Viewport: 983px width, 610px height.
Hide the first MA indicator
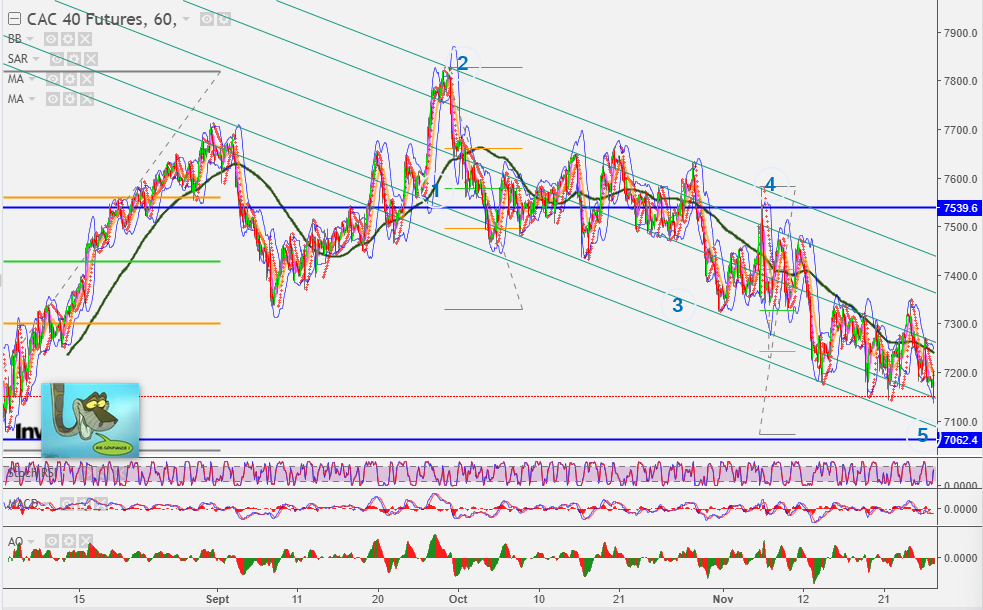[53, 79]
